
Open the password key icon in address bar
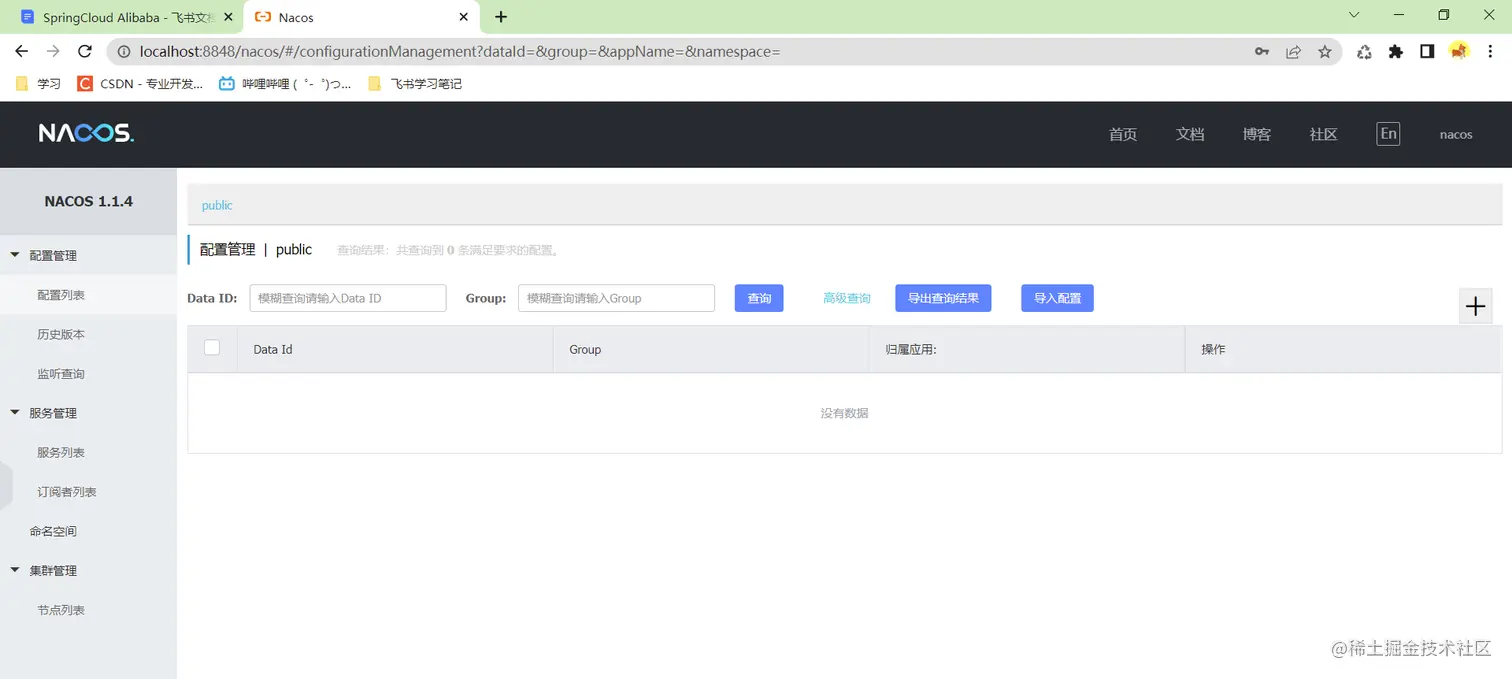click(x=1262, y=52)
